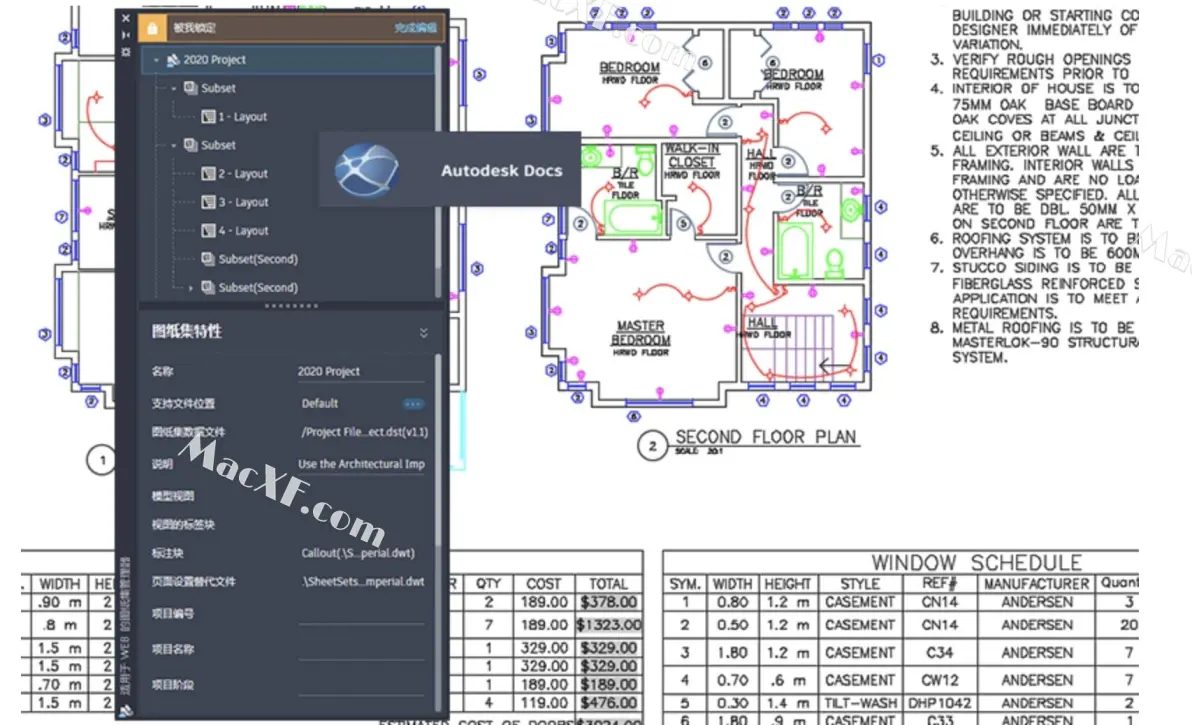Collapse the Subset containing 1 - Layout
Screen dimensions: 1192x725
pos(173,88)
